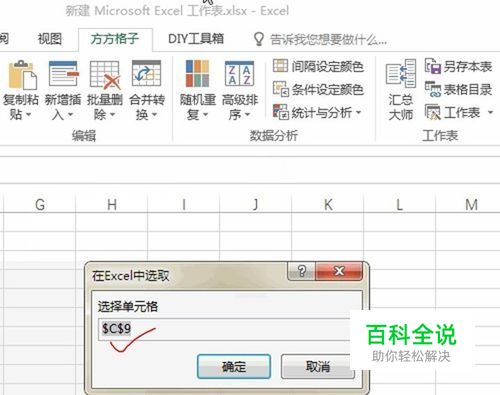Click the 统计与分析 icon
Image resolution: width=500 pixels, height=395 pixels.
(280, 111)
